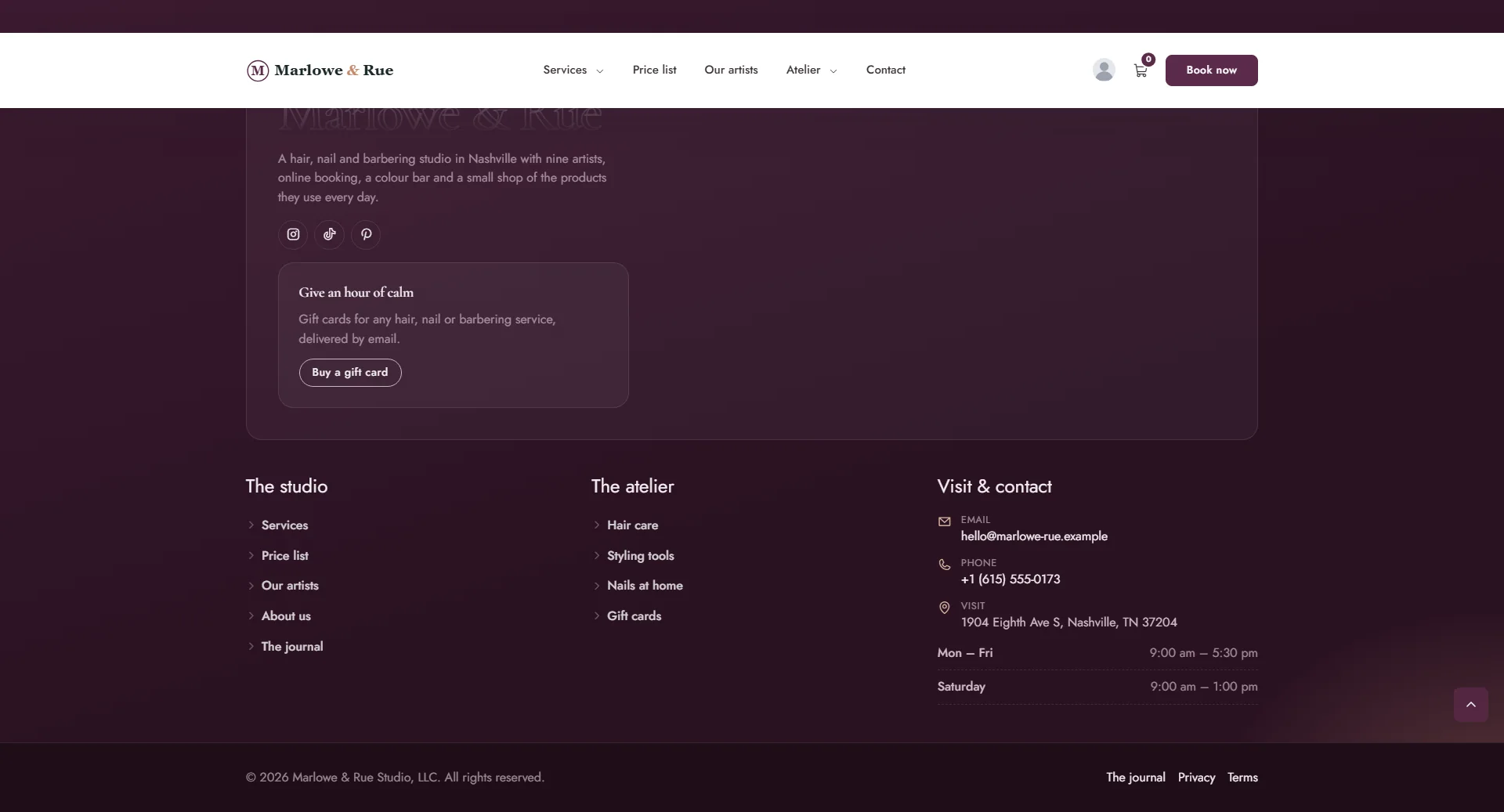Viewport: 1504px width, 812px height.
Task: Click the 1904 Eighth Ave S address
Action: [1068, 623]
